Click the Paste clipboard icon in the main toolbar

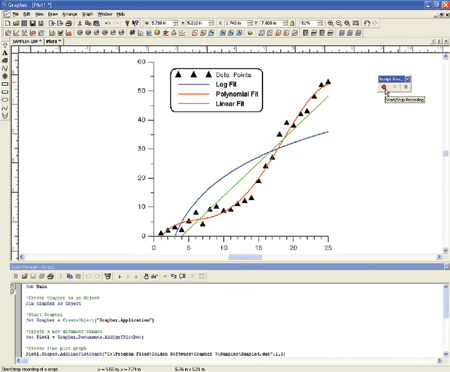tap(96, 23)
